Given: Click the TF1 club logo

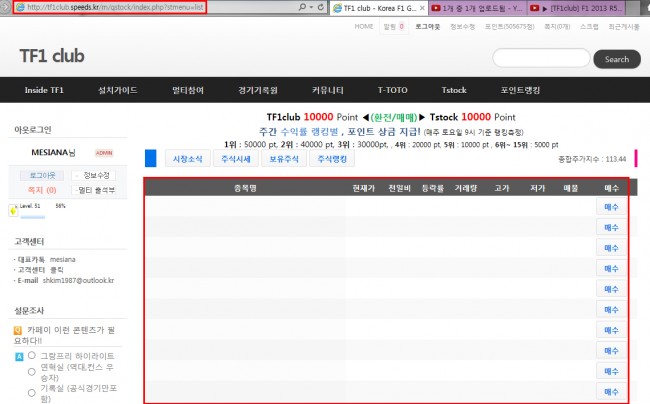Looking at the screenshot, I should 52,56.
